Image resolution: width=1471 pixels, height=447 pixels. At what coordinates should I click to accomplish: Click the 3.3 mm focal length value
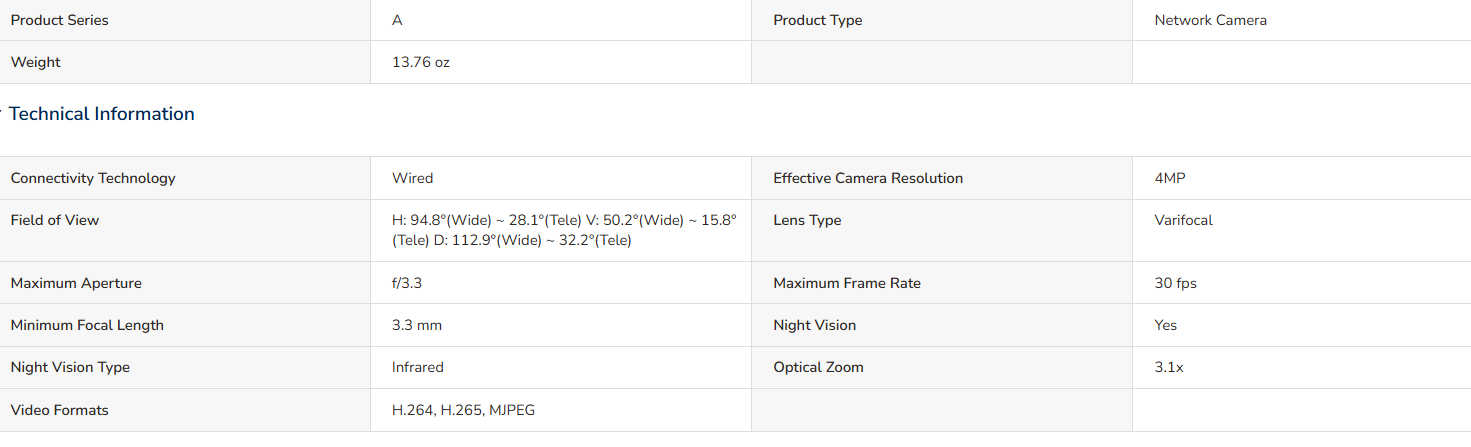(417, 325)
